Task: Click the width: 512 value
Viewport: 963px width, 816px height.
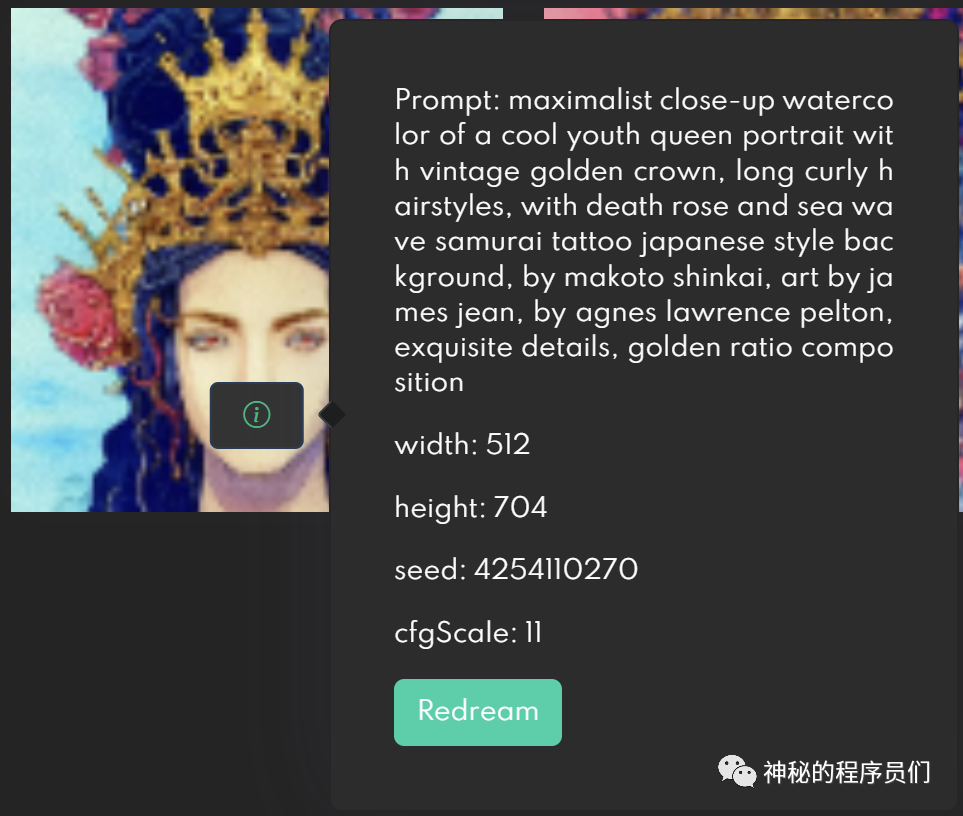Action: [462, 444]
